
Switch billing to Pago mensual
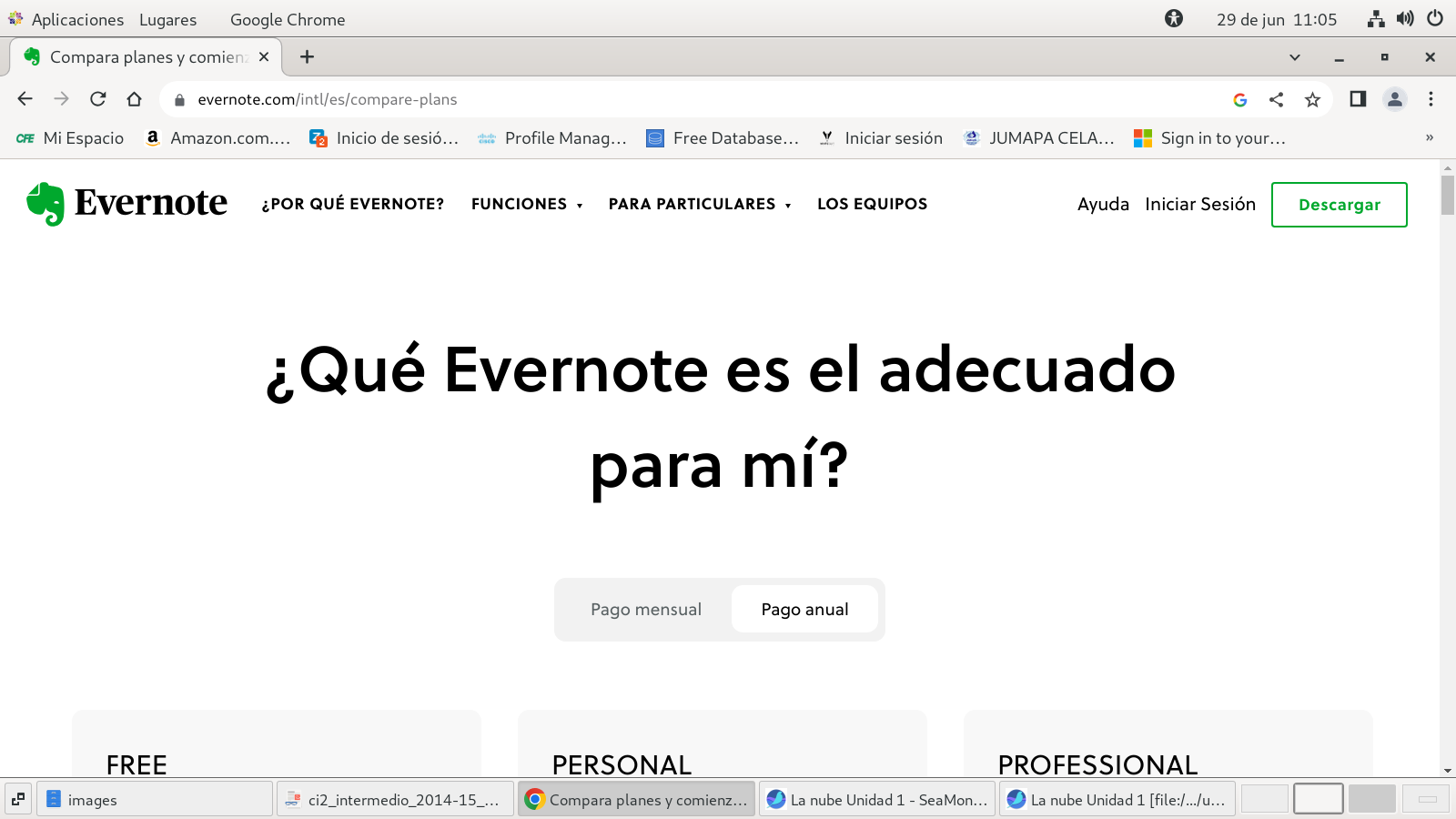point(646,610)
